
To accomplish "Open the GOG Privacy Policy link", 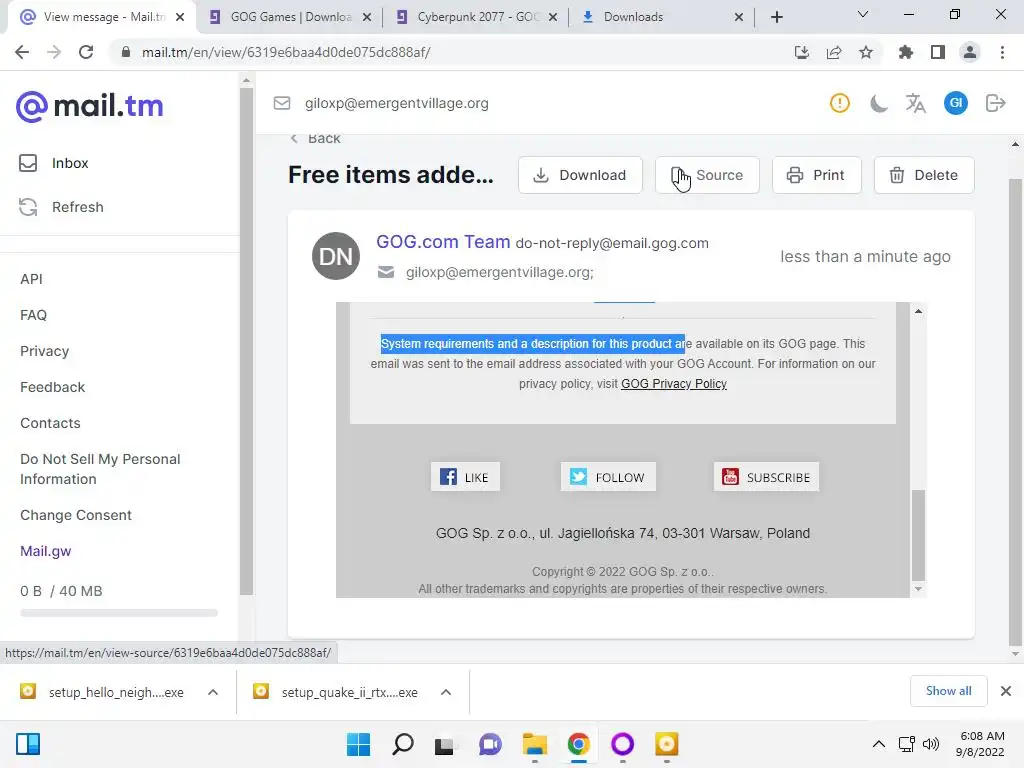I will click(x=673, y=384).
